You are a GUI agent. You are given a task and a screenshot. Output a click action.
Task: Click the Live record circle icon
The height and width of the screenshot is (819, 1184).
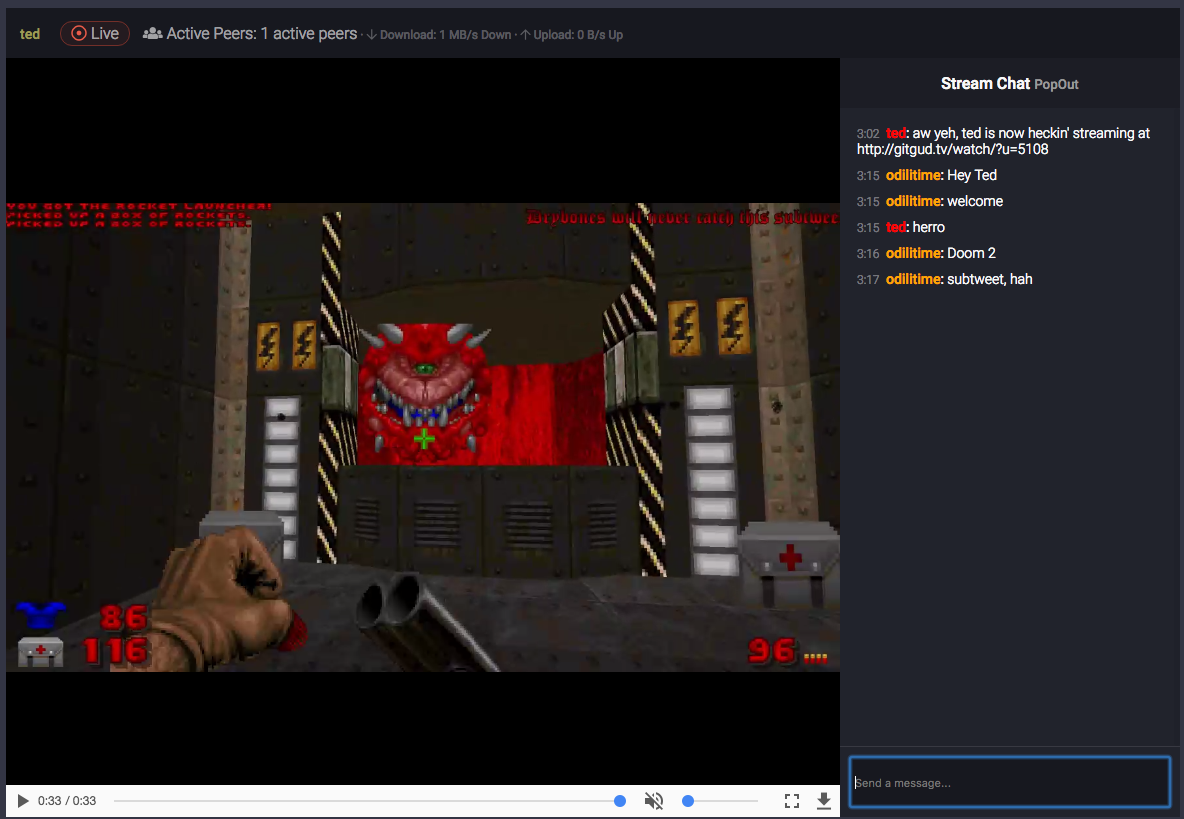(x=79, y=33)
